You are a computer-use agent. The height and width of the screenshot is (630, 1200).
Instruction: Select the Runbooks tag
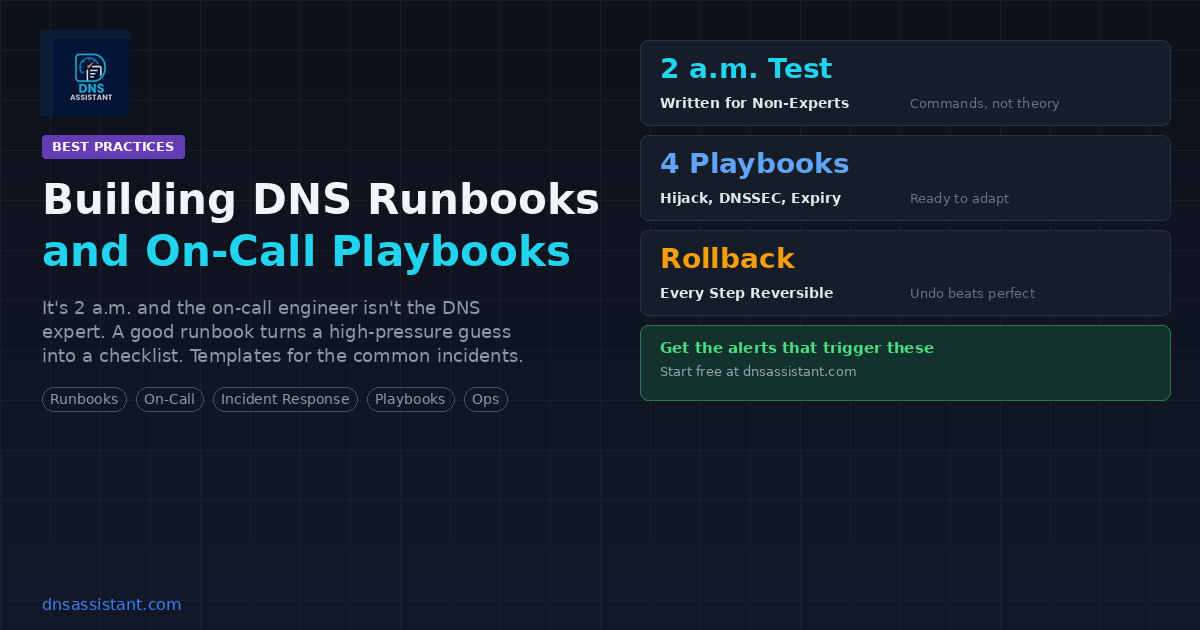[84, 399]
